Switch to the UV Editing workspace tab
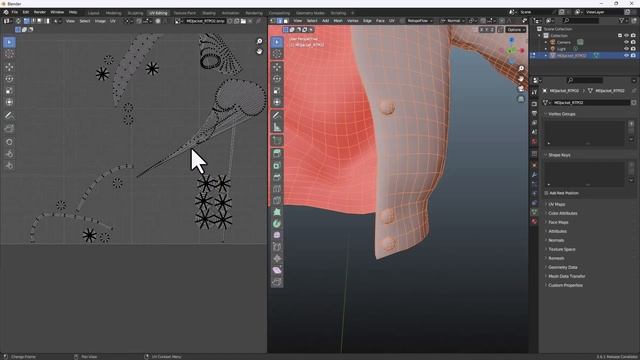640x360 pixels. click(x=158, y=13)
